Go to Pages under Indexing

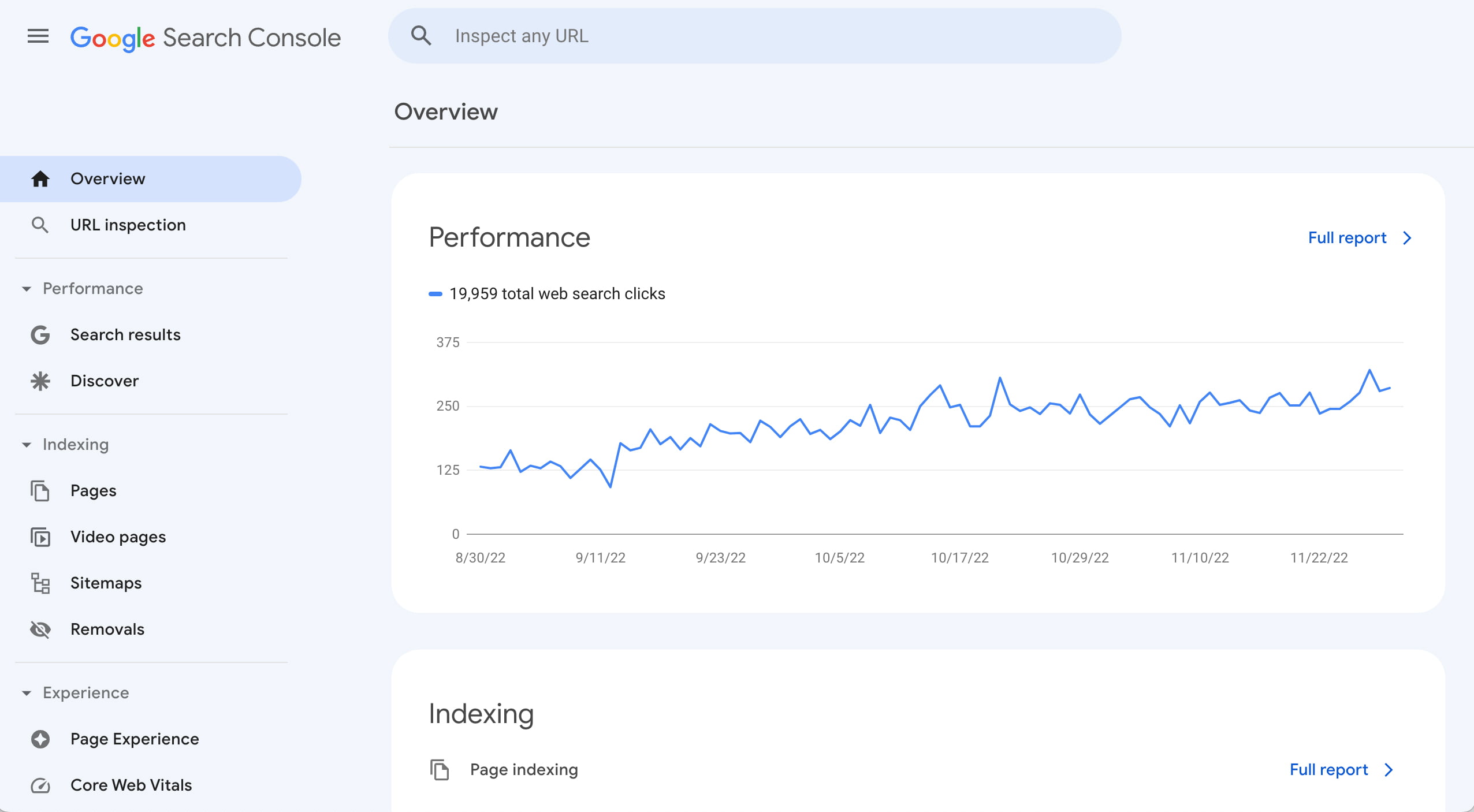click(x=93, y=491)
